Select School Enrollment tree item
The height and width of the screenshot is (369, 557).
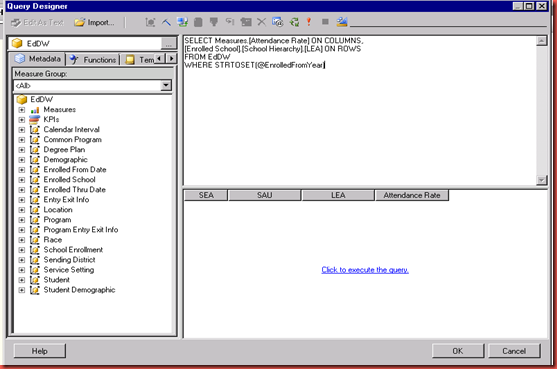73,250
